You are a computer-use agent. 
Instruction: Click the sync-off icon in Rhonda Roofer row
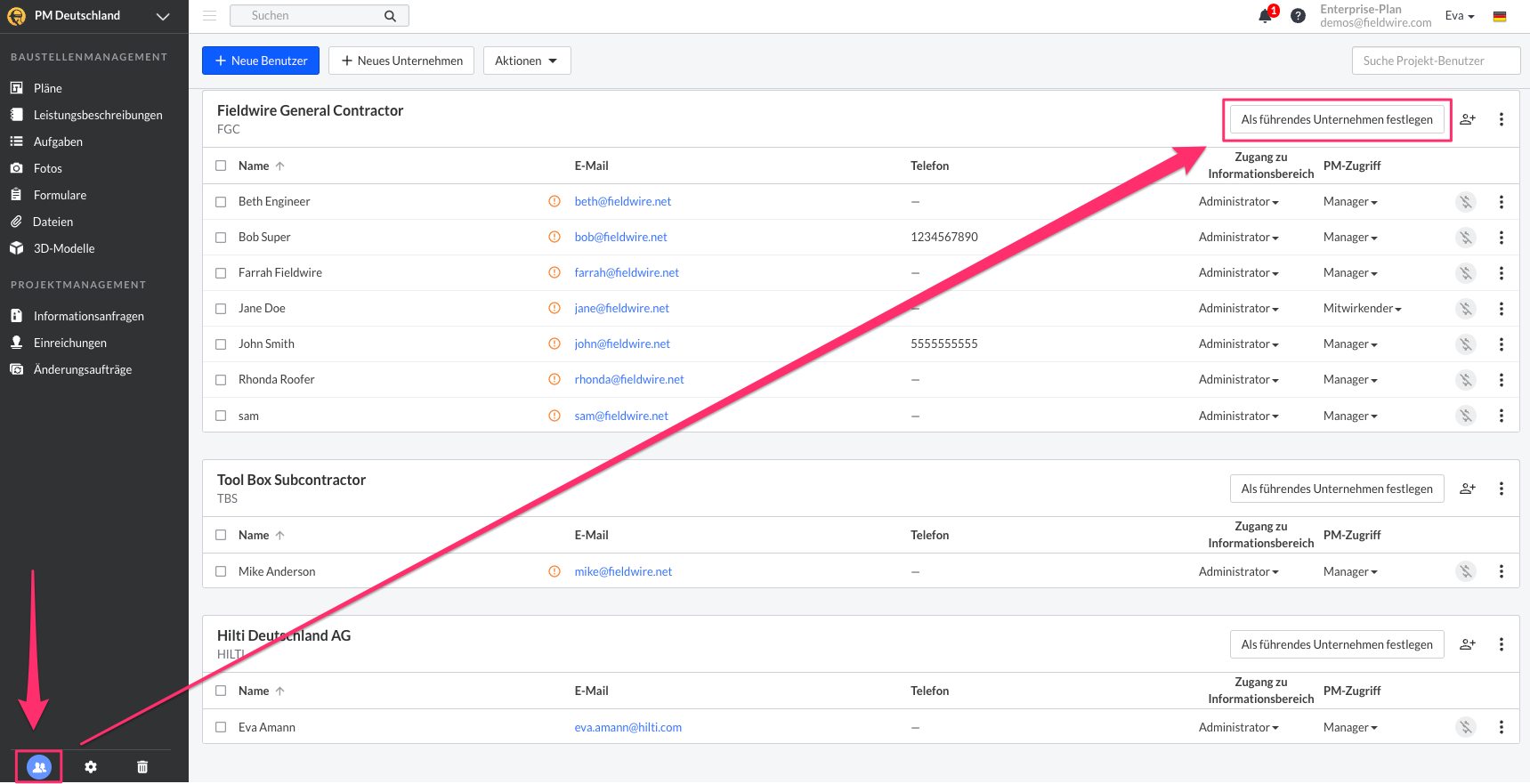[1465, 380]
